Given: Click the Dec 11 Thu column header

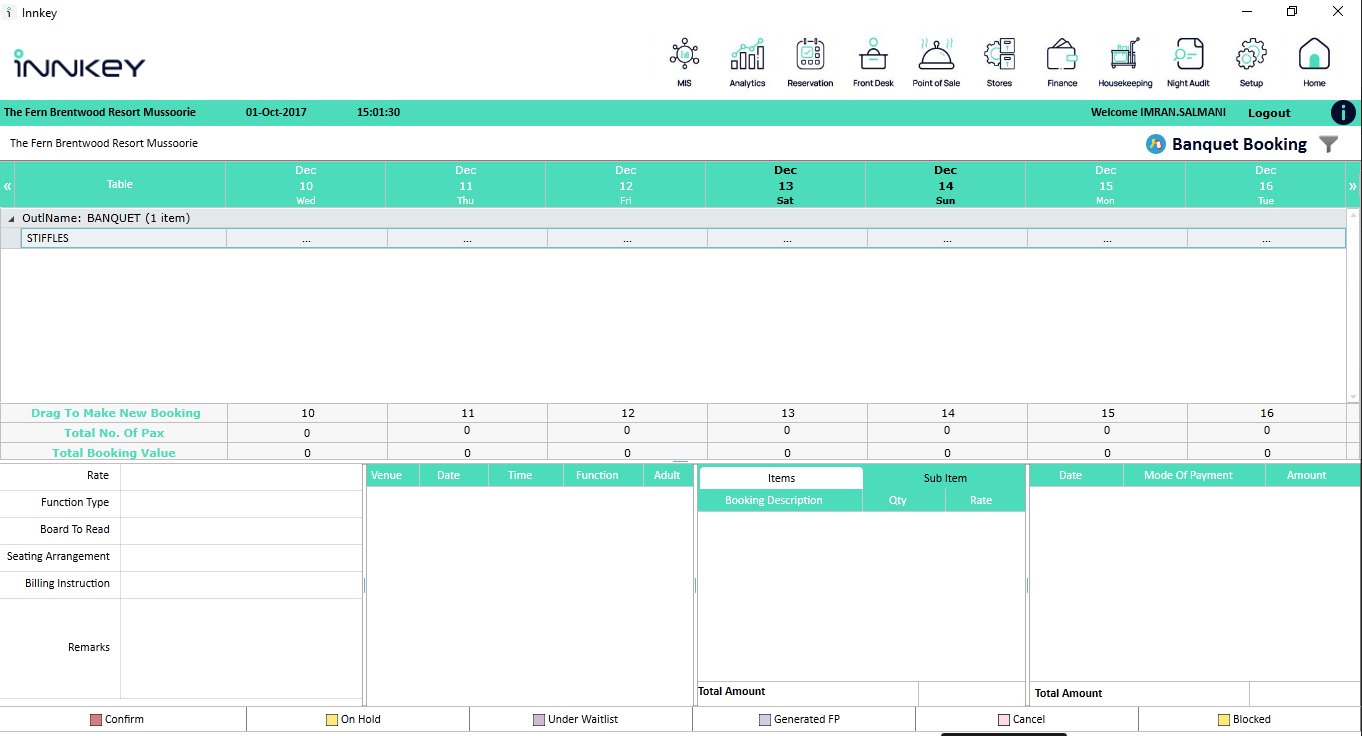Looking at the screenshot, I should (466, 185).
